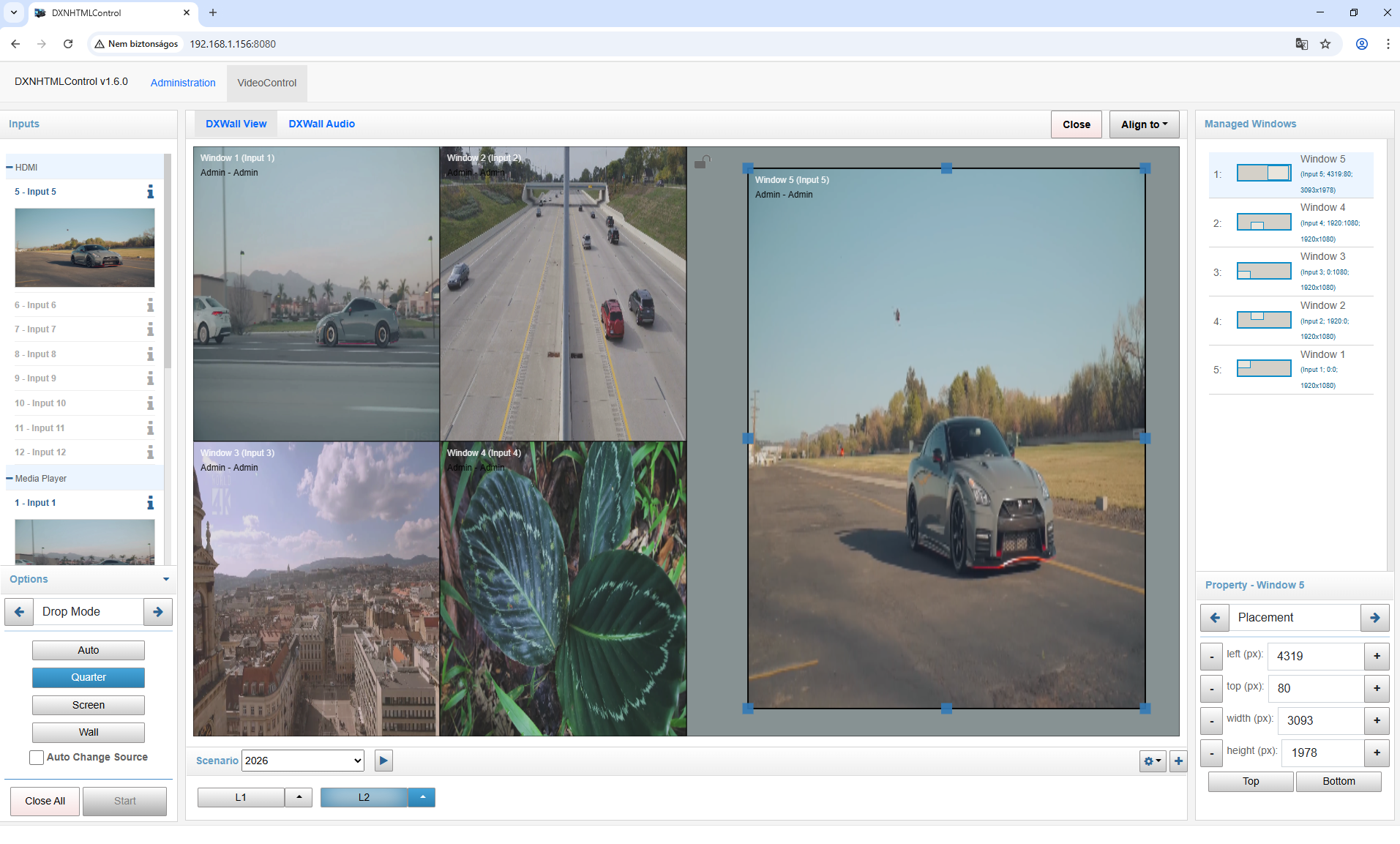
Task: Click the Close All button
Action: click(45, 801)
